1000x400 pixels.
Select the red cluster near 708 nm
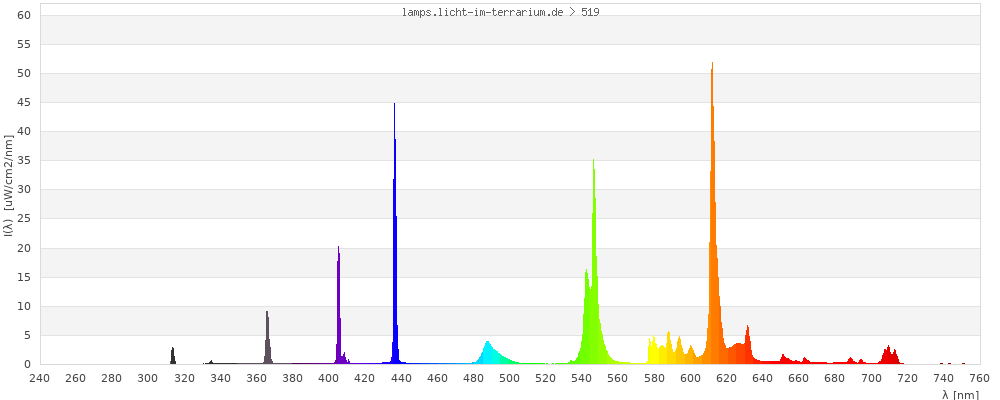888,355
